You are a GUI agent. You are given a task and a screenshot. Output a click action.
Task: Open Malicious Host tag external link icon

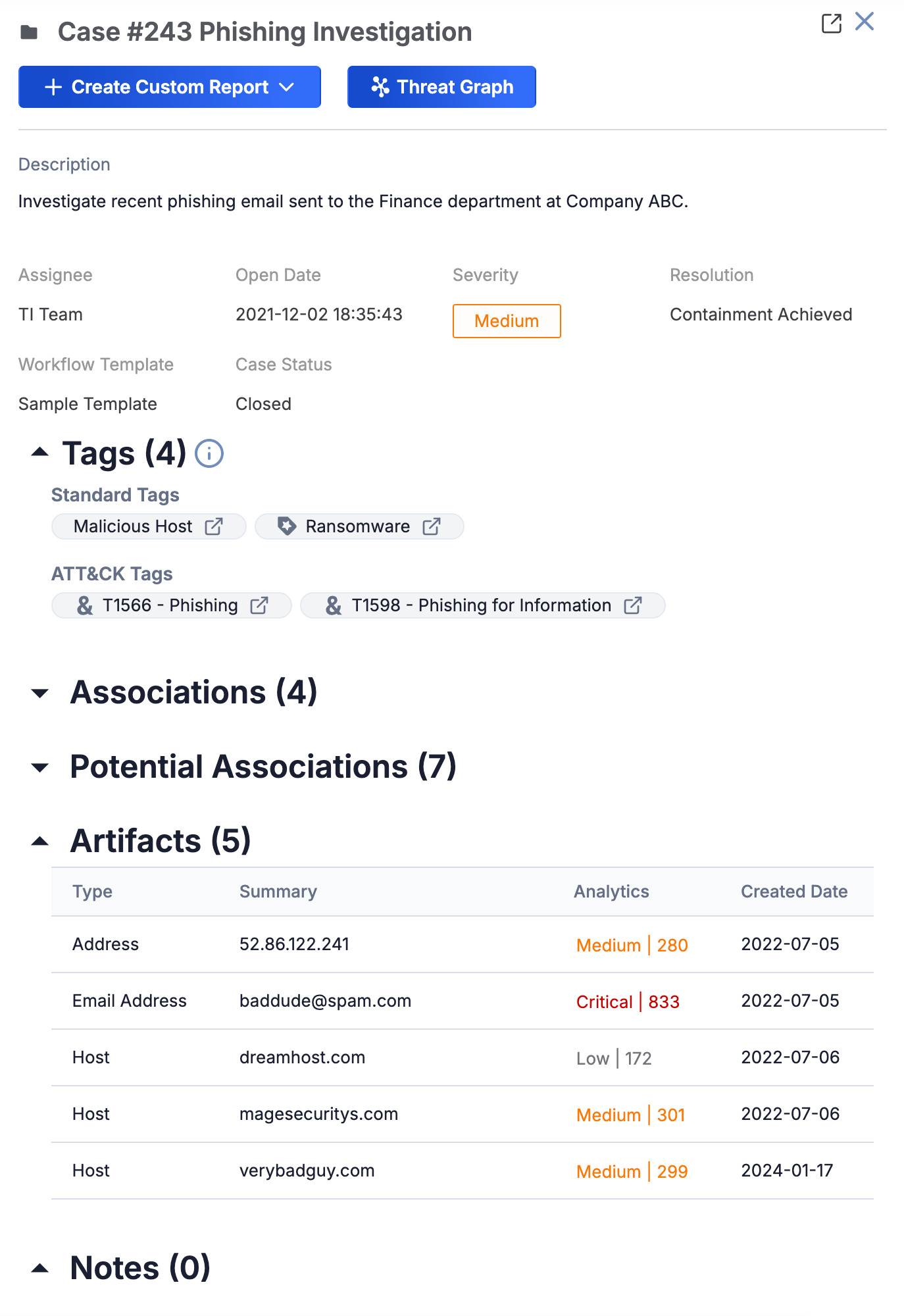coord(214,526)
